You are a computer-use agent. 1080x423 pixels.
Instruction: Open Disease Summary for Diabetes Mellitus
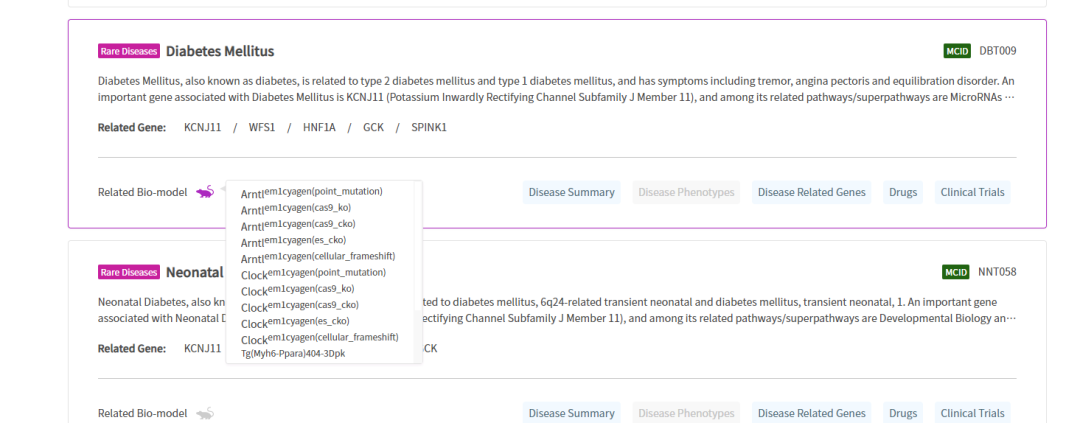pos(571,192)
